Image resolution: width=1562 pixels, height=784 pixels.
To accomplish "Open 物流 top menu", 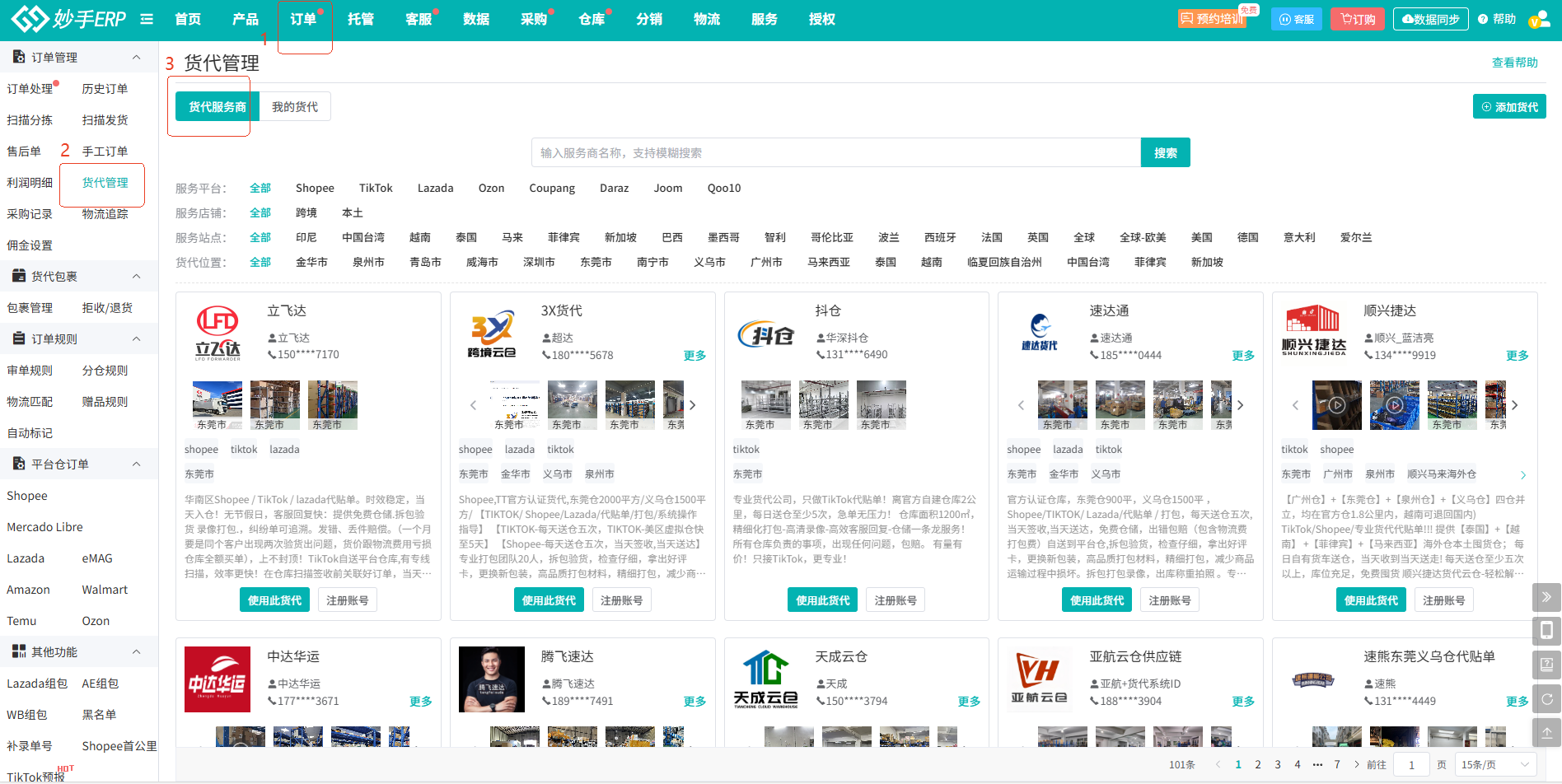I will tap(707, 19).
